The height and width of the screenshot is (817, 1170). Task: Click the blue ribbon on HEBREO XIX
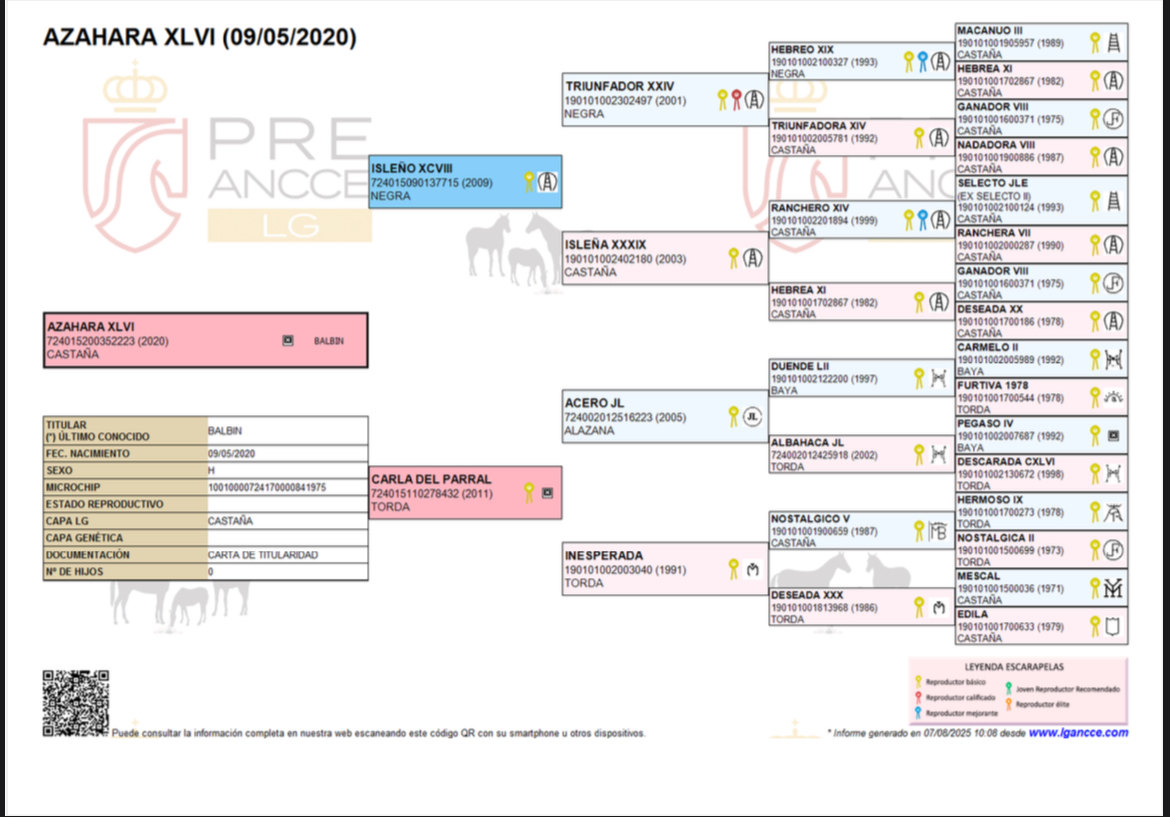click(x=923, y=61)
